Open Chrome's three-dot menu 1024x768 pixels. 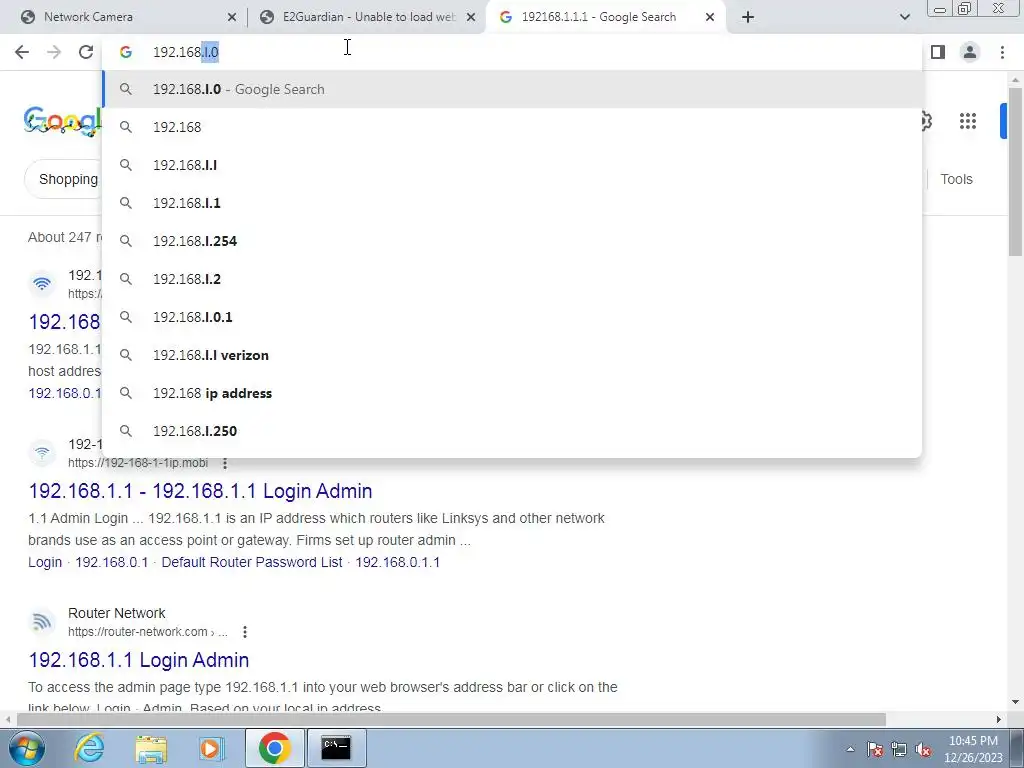(x=1002, y=52)
